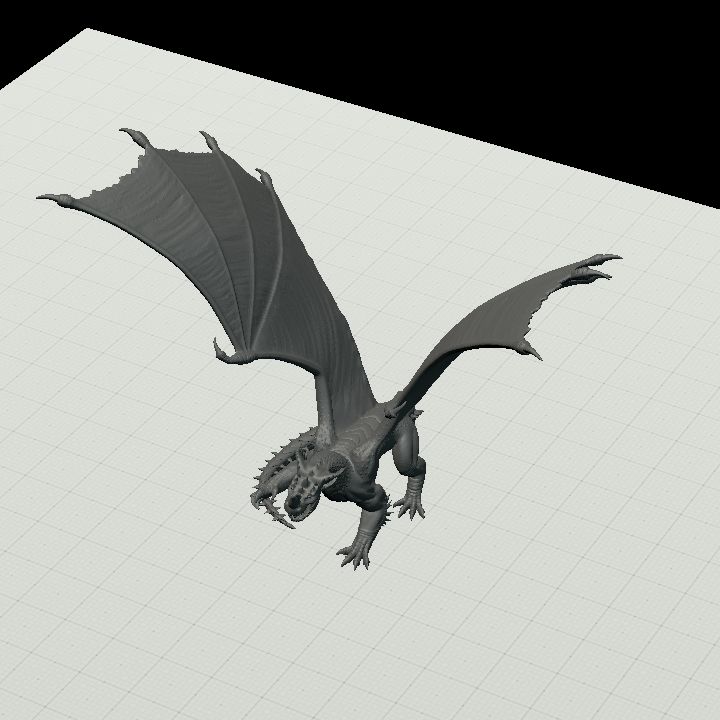Click the far corner of the grid plane
The width and height of the screenshot is (720, 720).
(x=87, y=29)
